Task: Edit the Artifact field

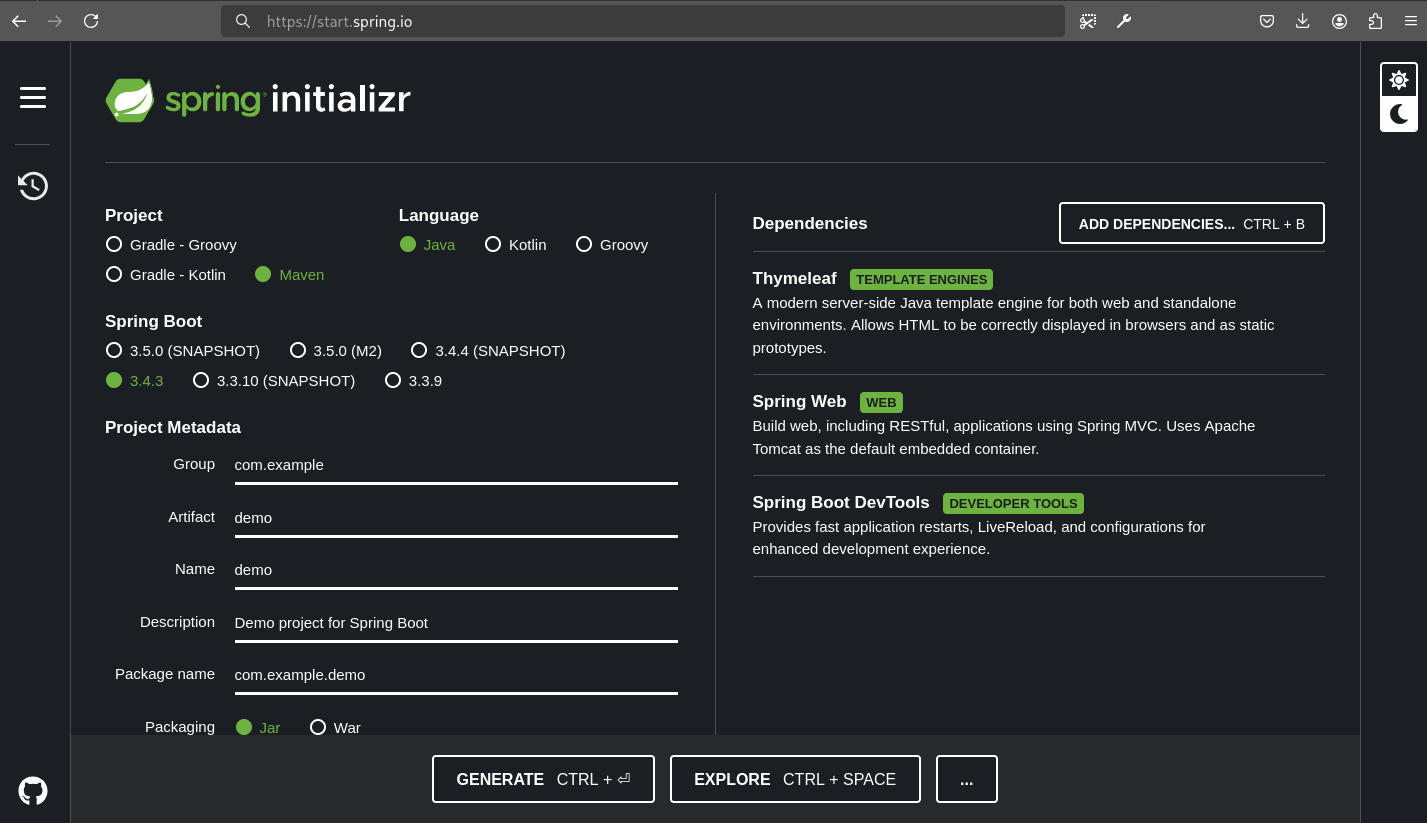Action: pos(456,518)
